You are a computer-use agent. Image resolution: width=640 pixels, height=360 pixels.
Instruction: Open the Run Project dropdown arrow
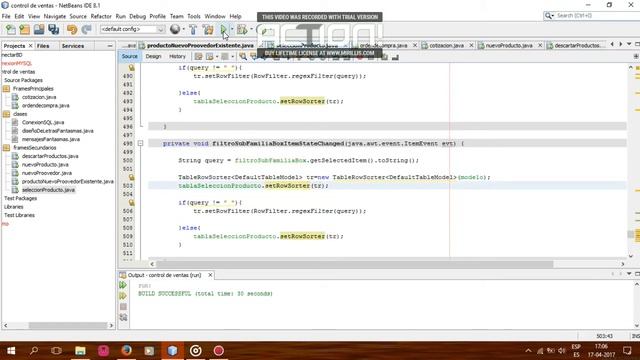tap(232, 29)
